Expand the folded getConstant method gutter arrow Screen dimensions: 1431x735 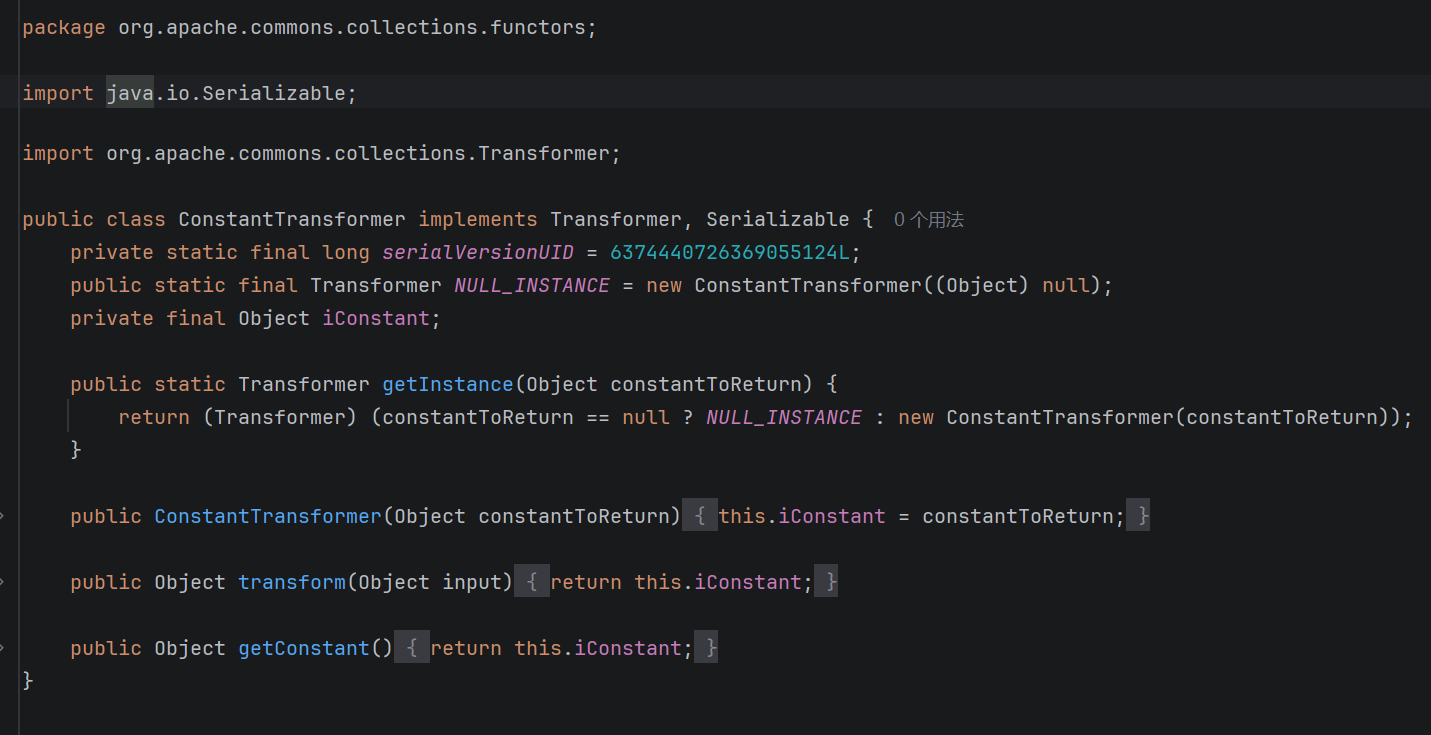point(2,648)
